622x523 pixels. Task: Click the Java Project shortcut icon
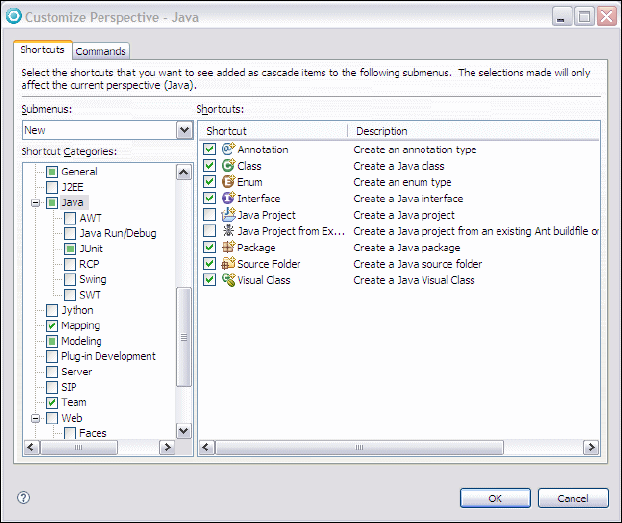click(228, 214)
